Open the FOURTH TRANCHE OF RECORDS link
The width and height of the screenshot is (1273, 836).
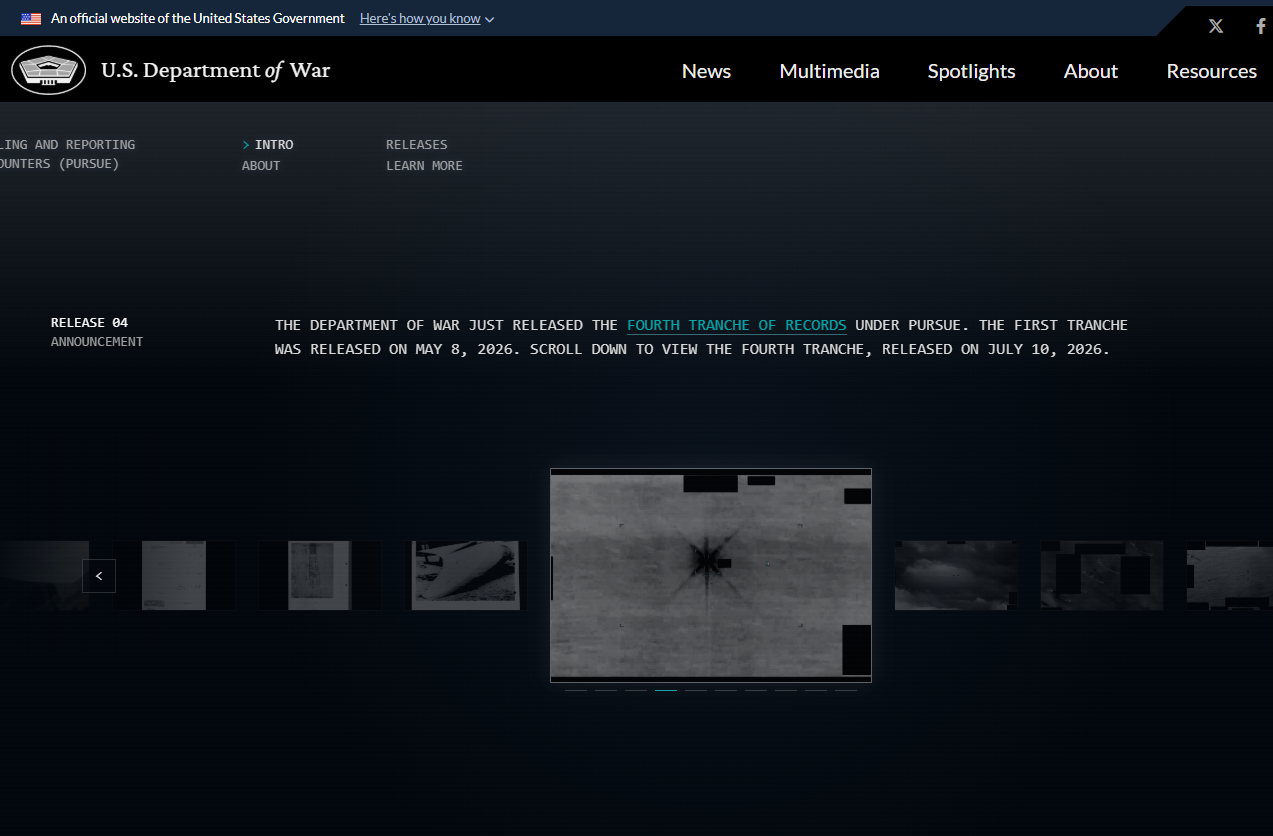[x=737, y=325]
